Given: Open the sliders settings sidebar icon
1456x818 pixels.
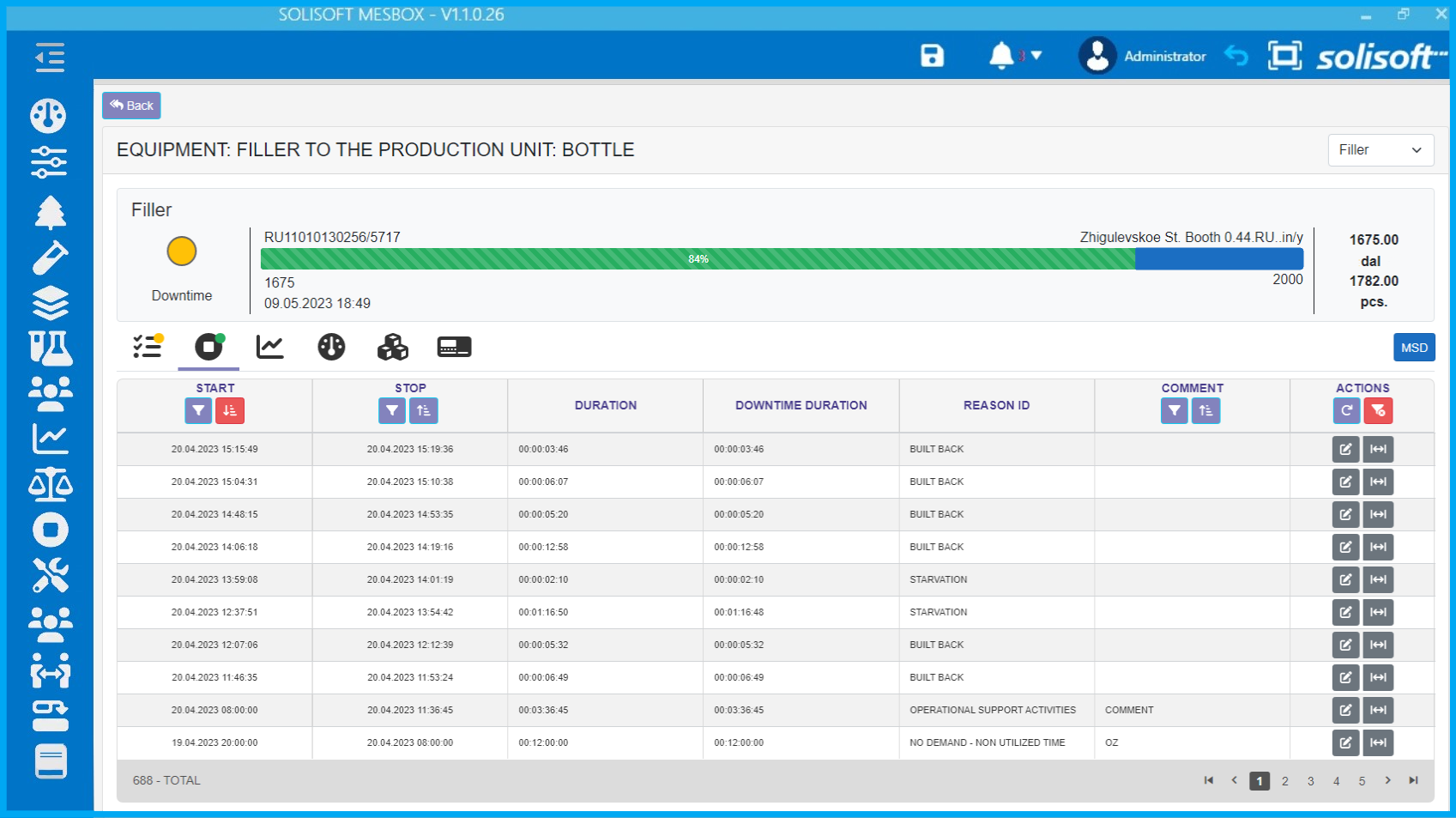Looking at the screenshot, I should coord(49,162).
